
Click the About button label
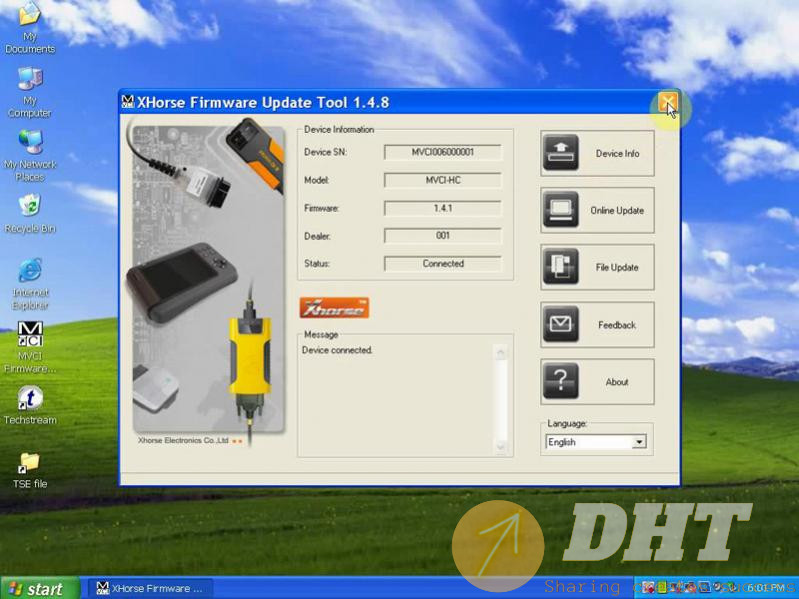(617, 382)
